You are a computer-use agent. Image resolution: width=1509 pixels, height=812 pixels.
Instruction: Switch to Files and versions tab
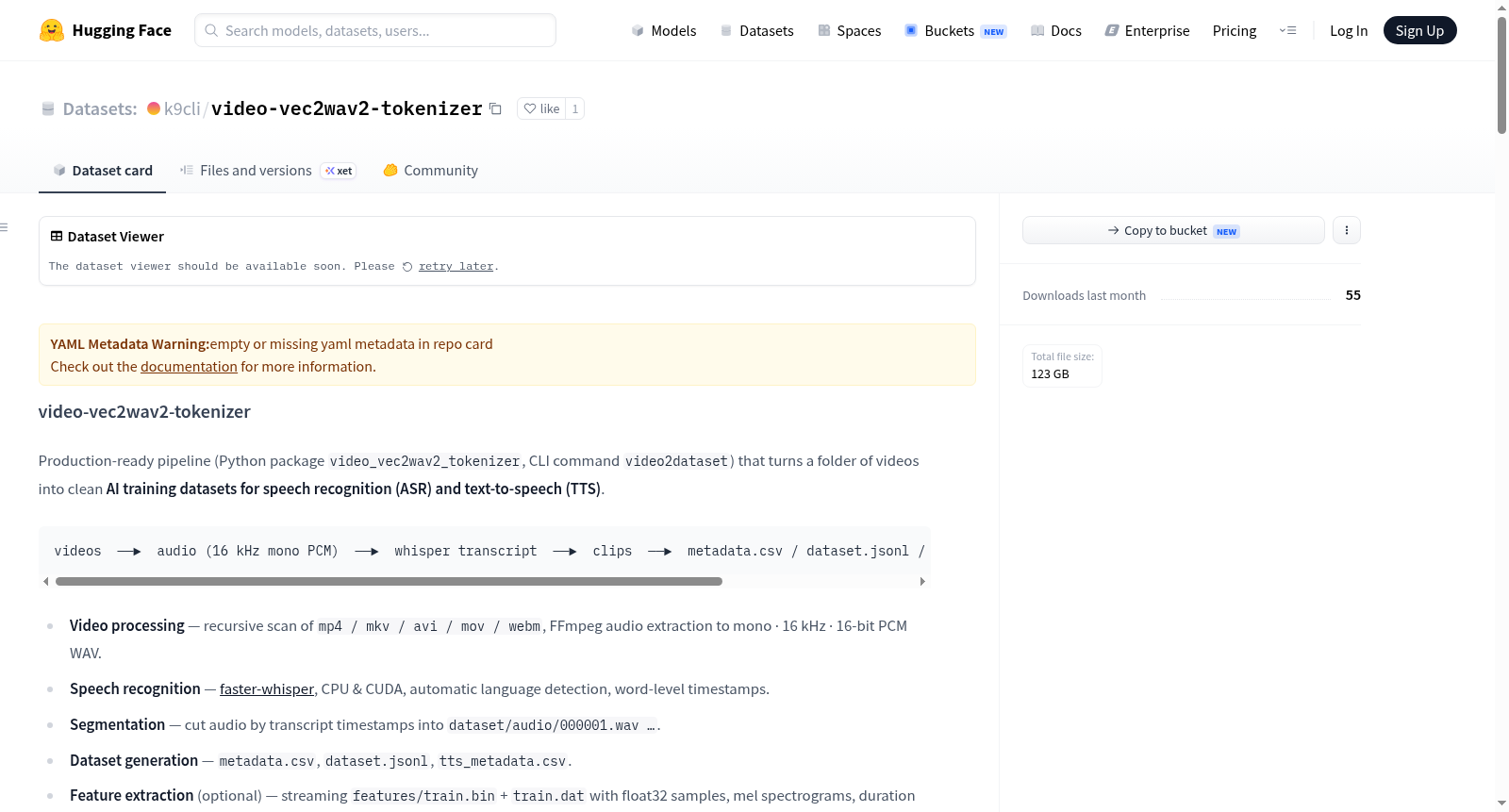point(268,170)
